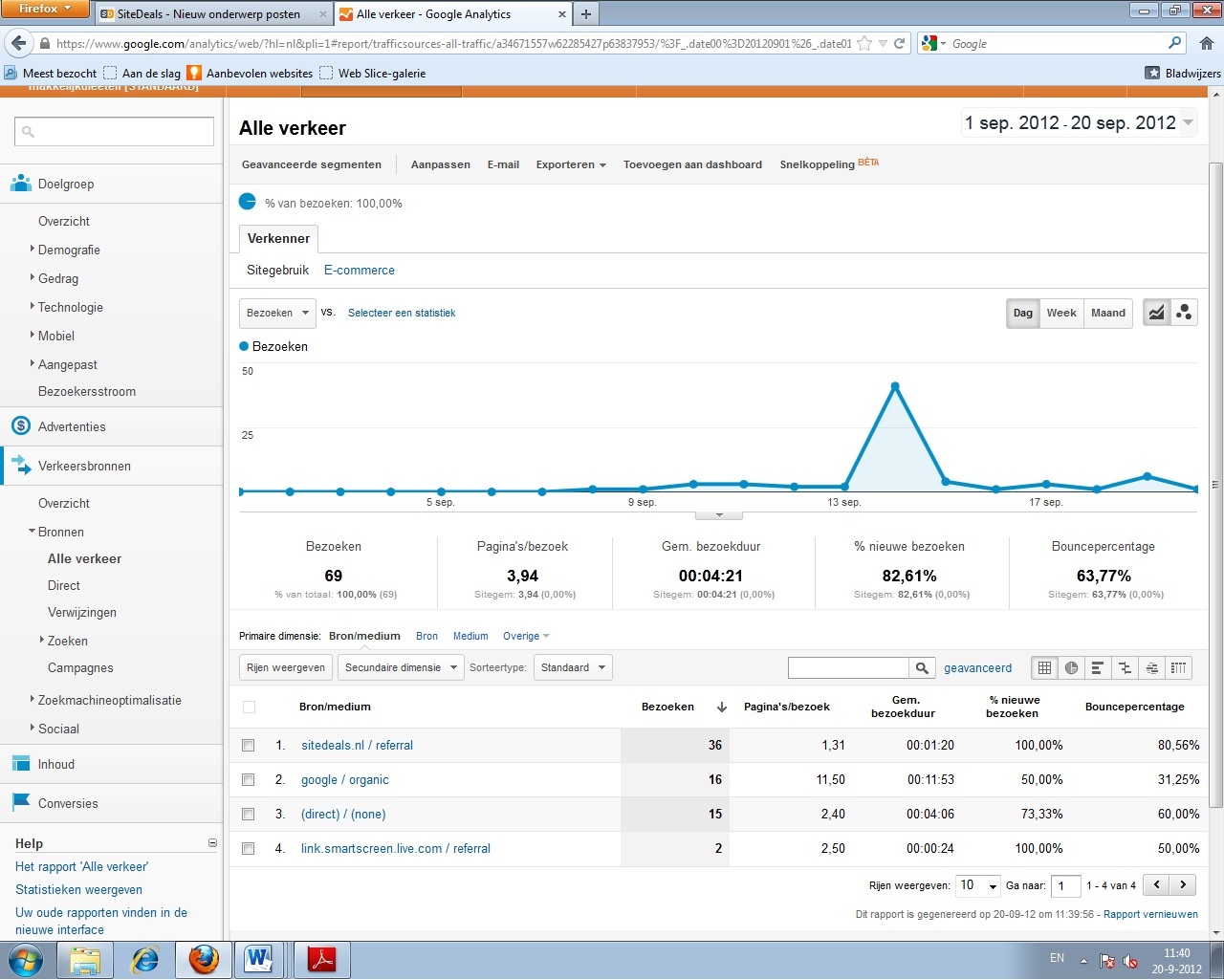Click the Inhoud section icon
Screen dimensions: 1224x980
click(21, 764)
